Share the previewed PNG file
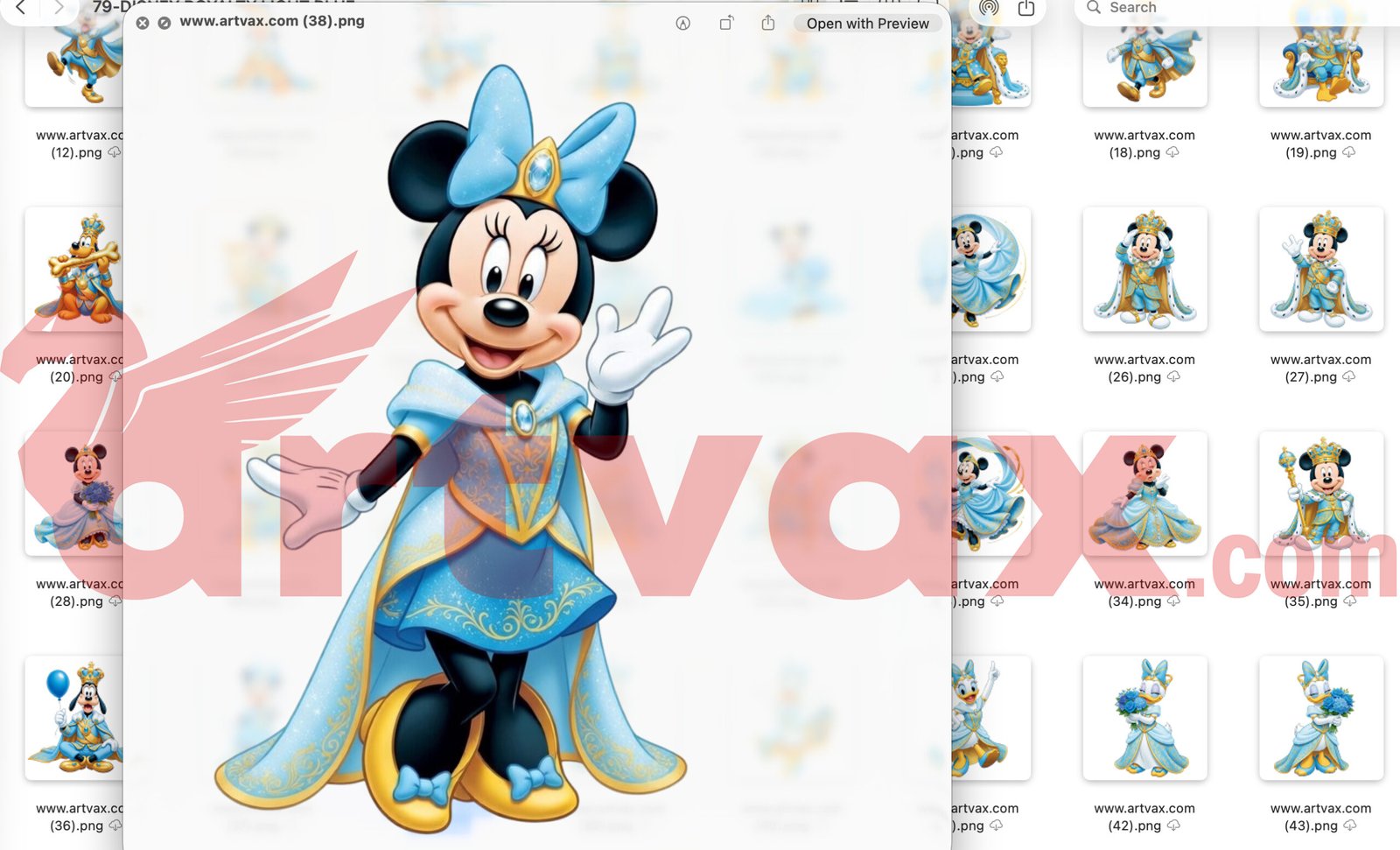Viewport: 1400px width, 850px height. pos(768,24)
